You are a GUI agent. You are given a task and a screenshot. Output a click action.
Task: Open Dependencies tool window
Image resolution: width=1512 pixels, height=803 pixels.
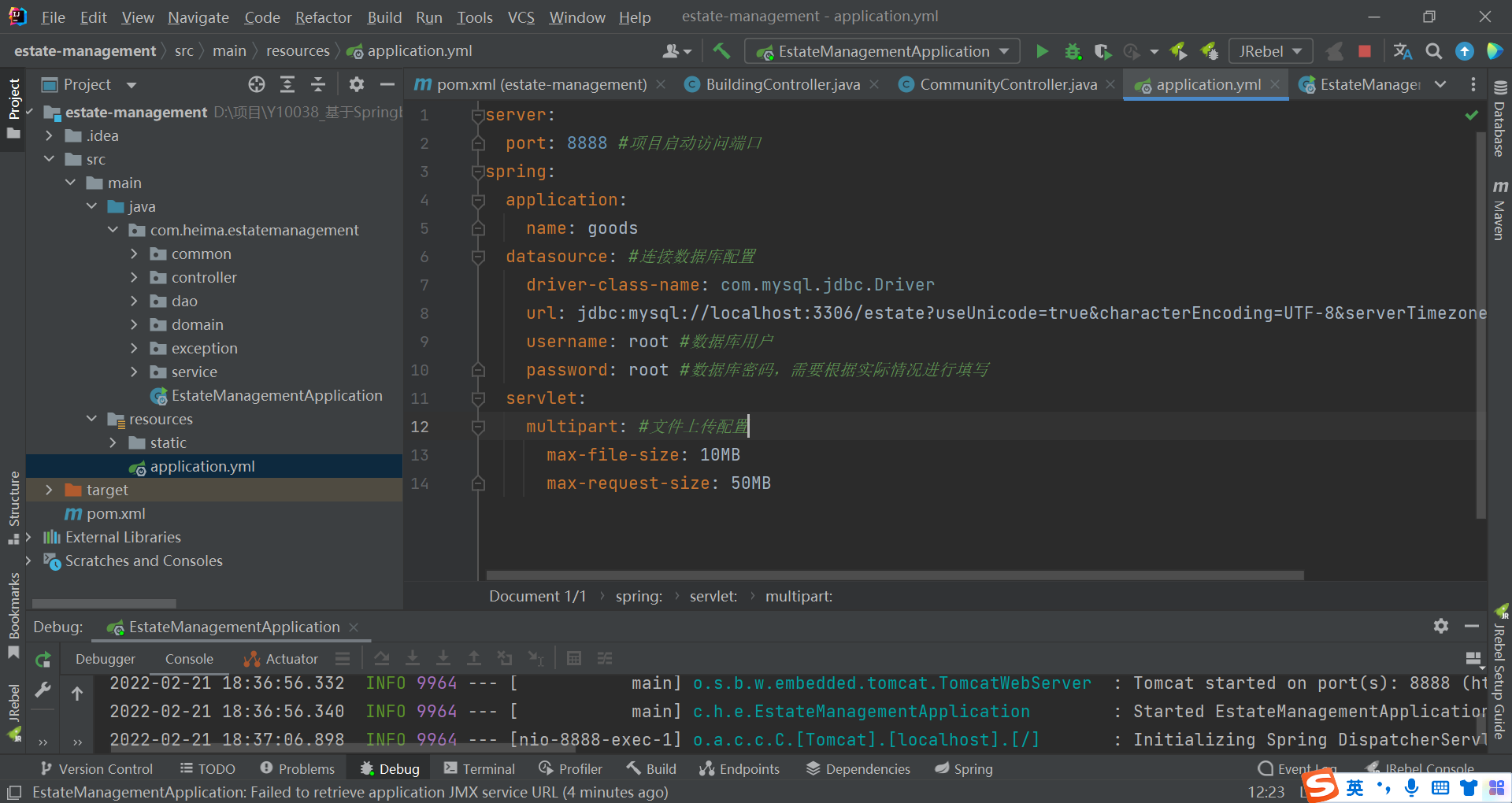pyautogui.click(x=858, y=768)
